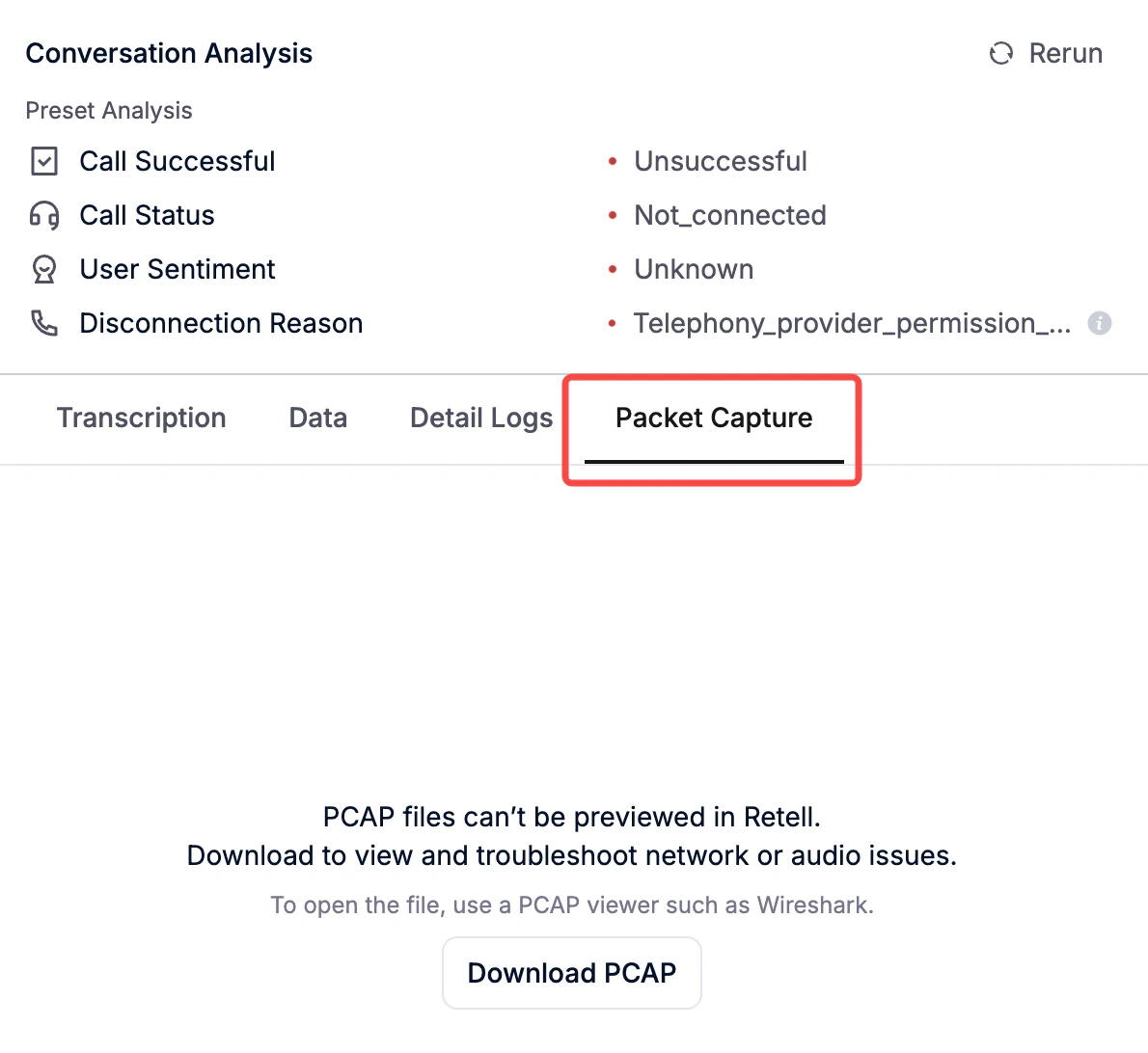
Task: Click the Rerun circular arrows icon
Action: (1000, 53)
